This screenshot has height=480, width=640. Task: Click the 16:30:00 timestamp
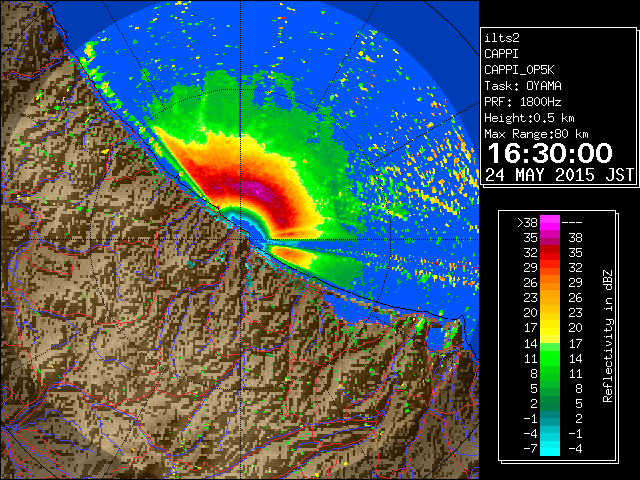point(550,153)
